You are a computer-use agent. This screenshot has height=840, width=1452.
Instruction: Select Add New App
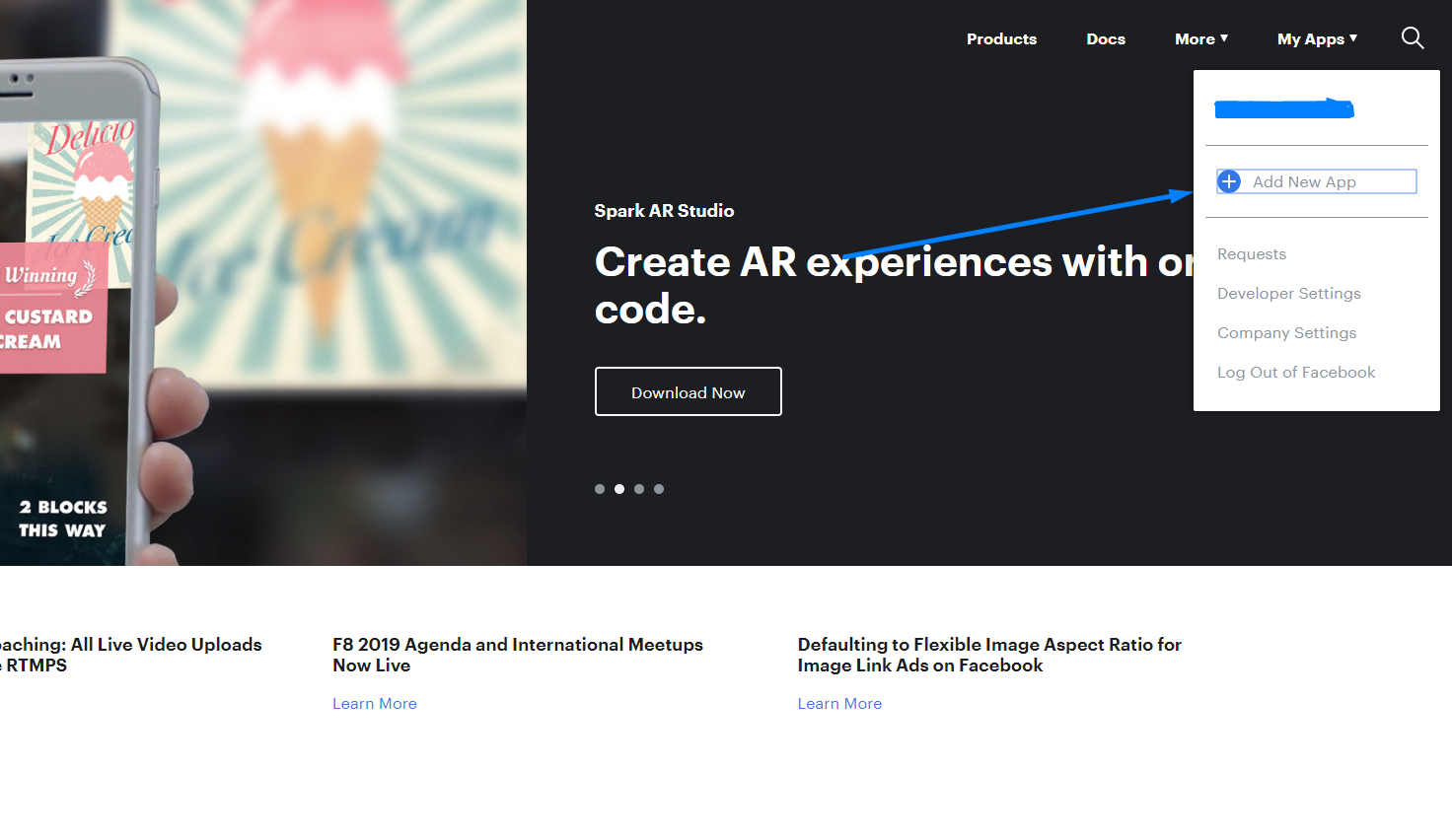coord(1317,181)
